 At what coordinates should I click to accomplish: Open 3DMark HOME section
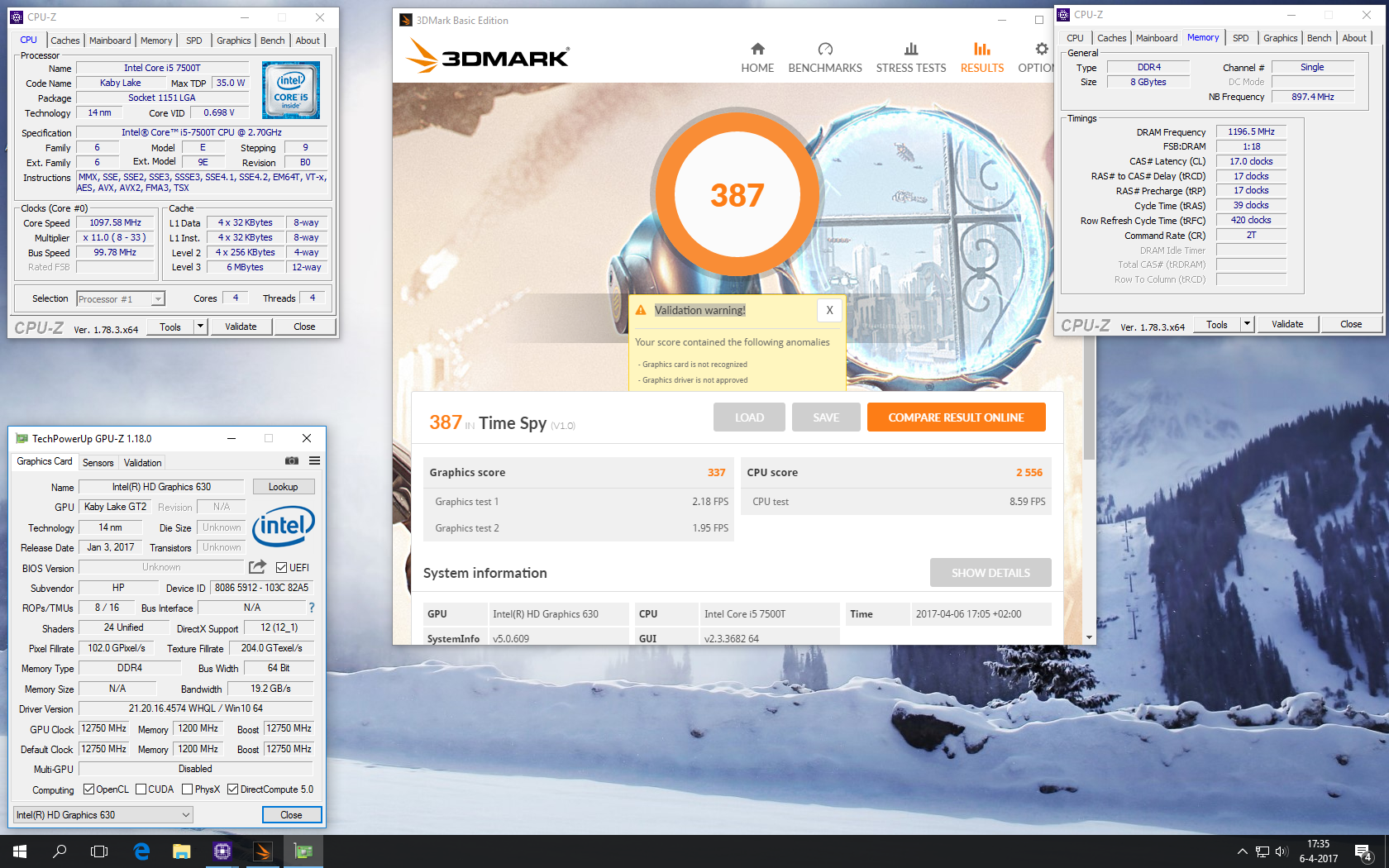[x=757, y=58]
